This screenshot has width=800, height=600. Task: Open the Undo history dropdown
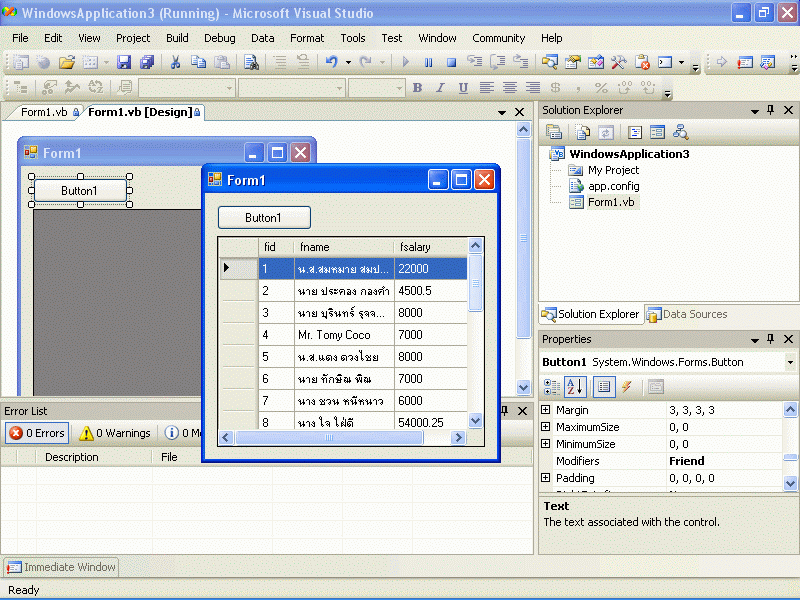348,62
